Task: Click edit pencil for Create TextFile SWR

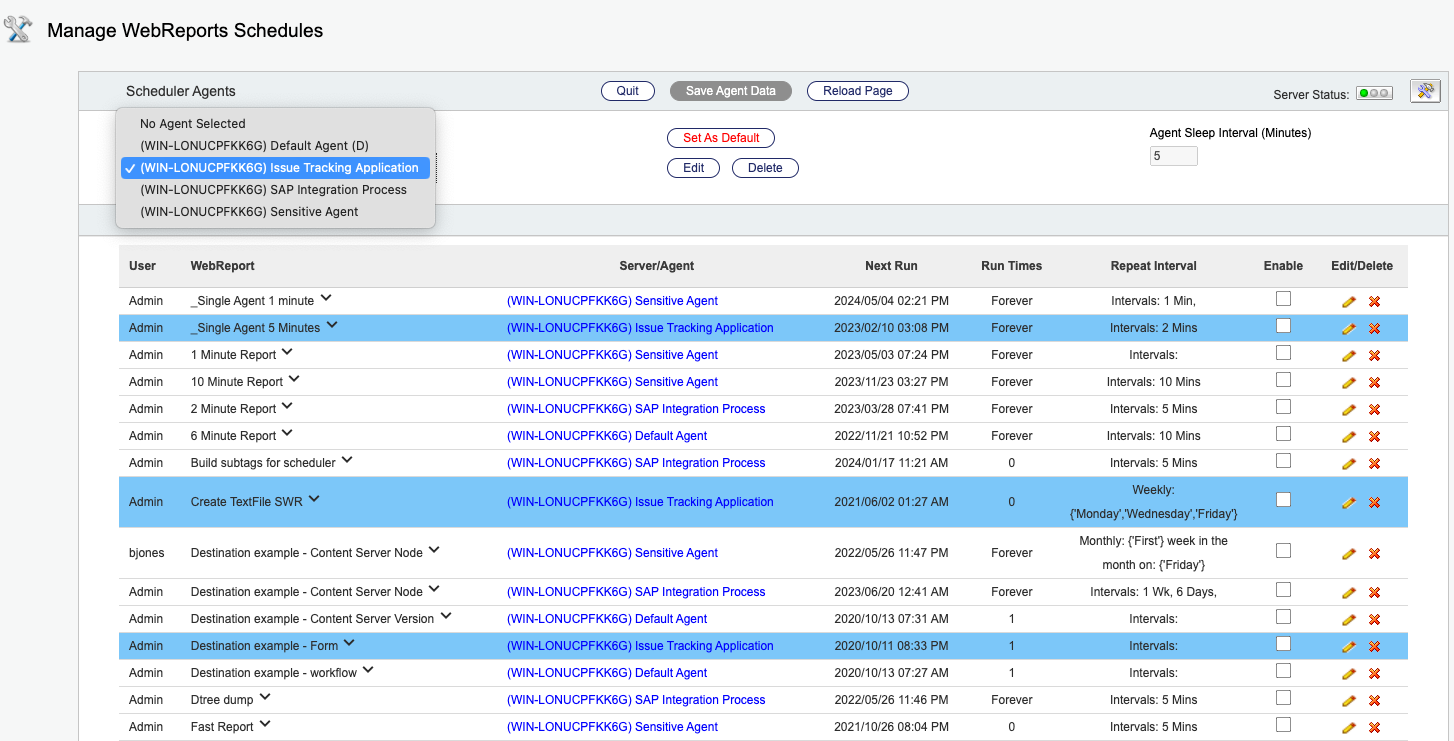Action: (x=1349, y=502)
